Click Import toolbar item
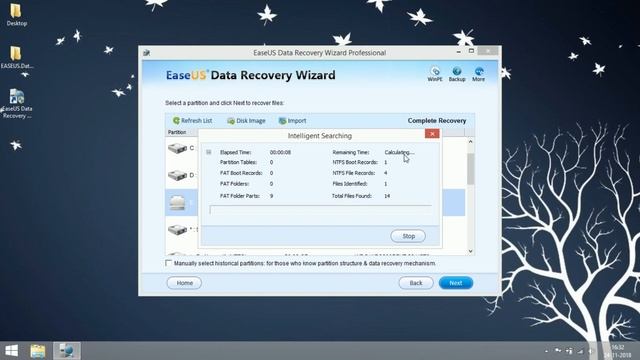Screen dimensions: 640x360 pyautogui.click(x=292, y=121)
